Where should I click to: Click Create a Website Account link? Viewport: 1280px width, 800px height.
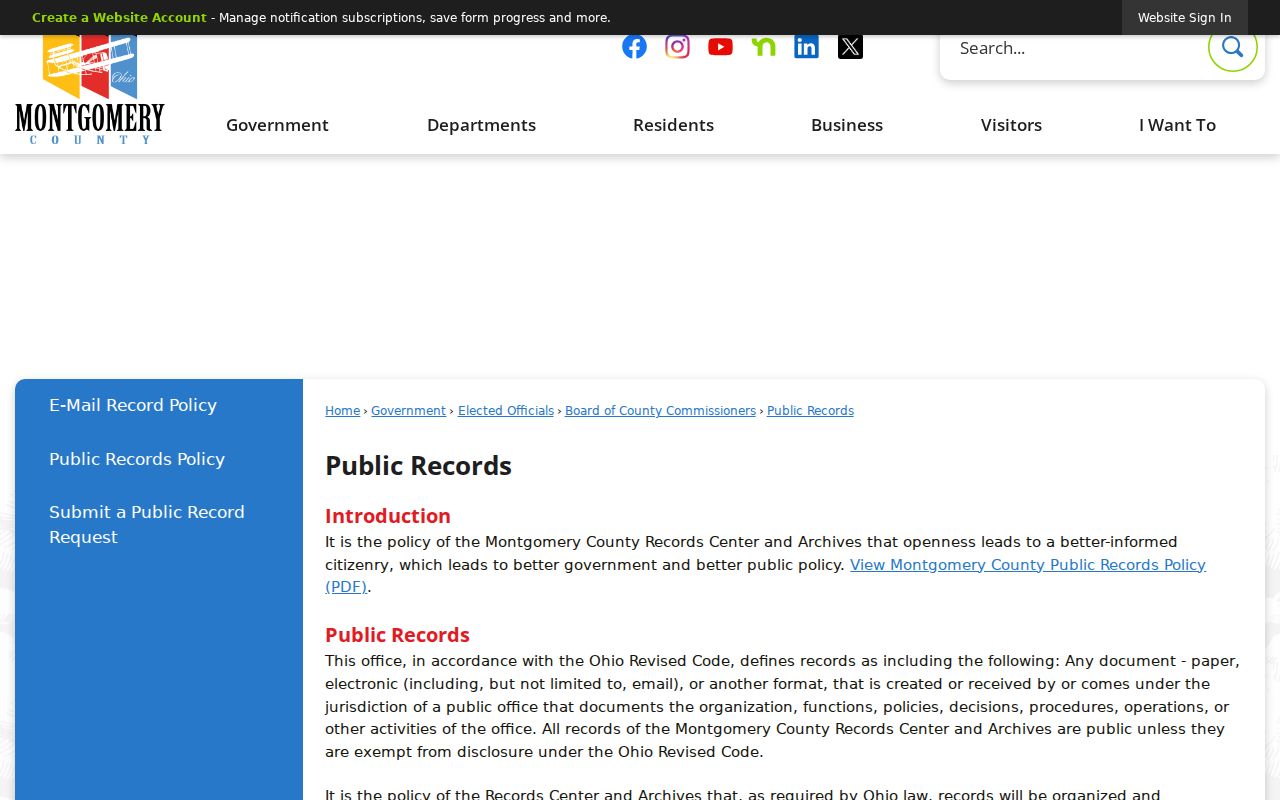119,18
